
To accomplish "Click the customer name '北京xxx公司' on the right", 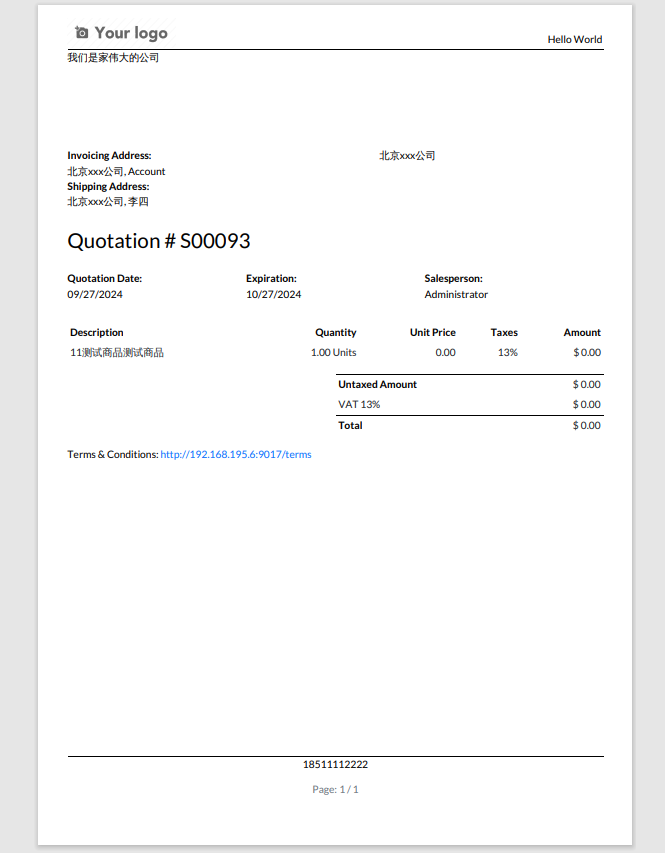I will [x=407, y=156].
